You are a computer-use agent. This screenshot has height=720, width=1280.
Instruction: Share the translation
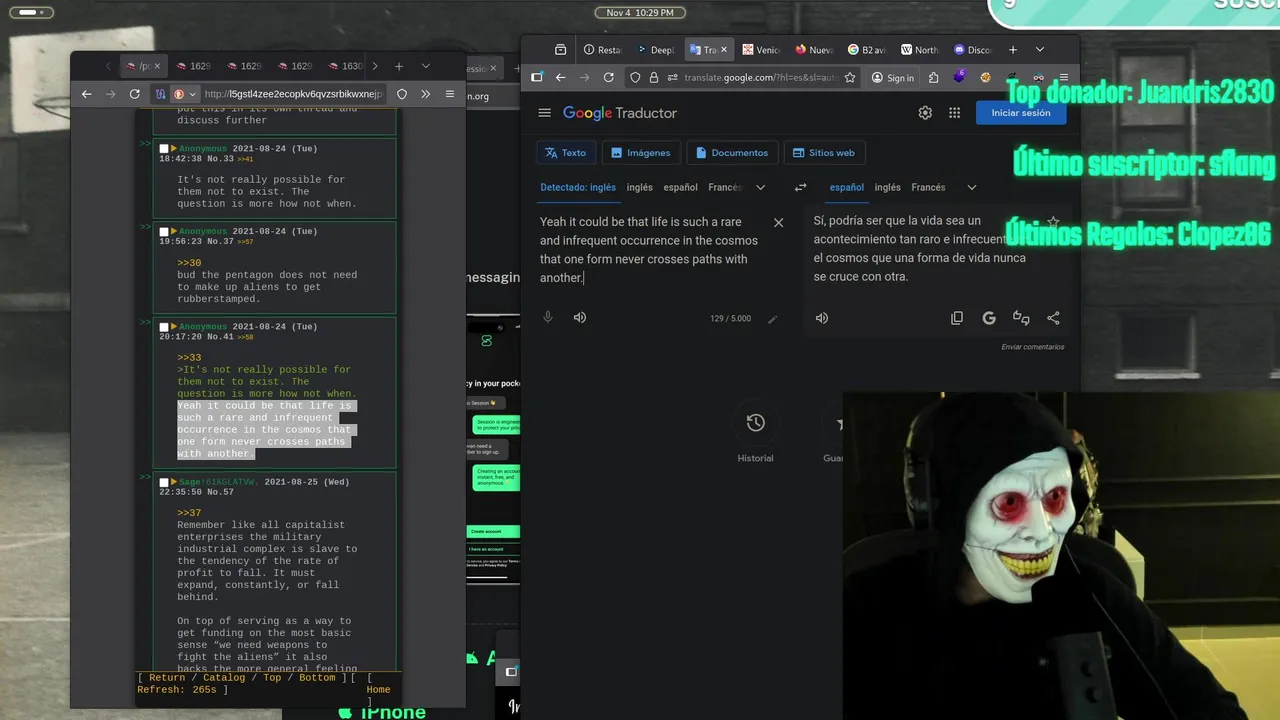pyautogui.click(x=1053, y=318)
